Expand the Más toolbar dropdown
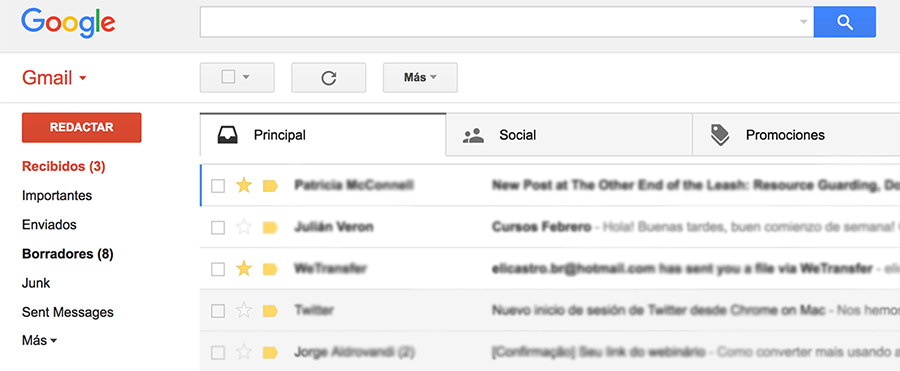 [x=420, y=78]
